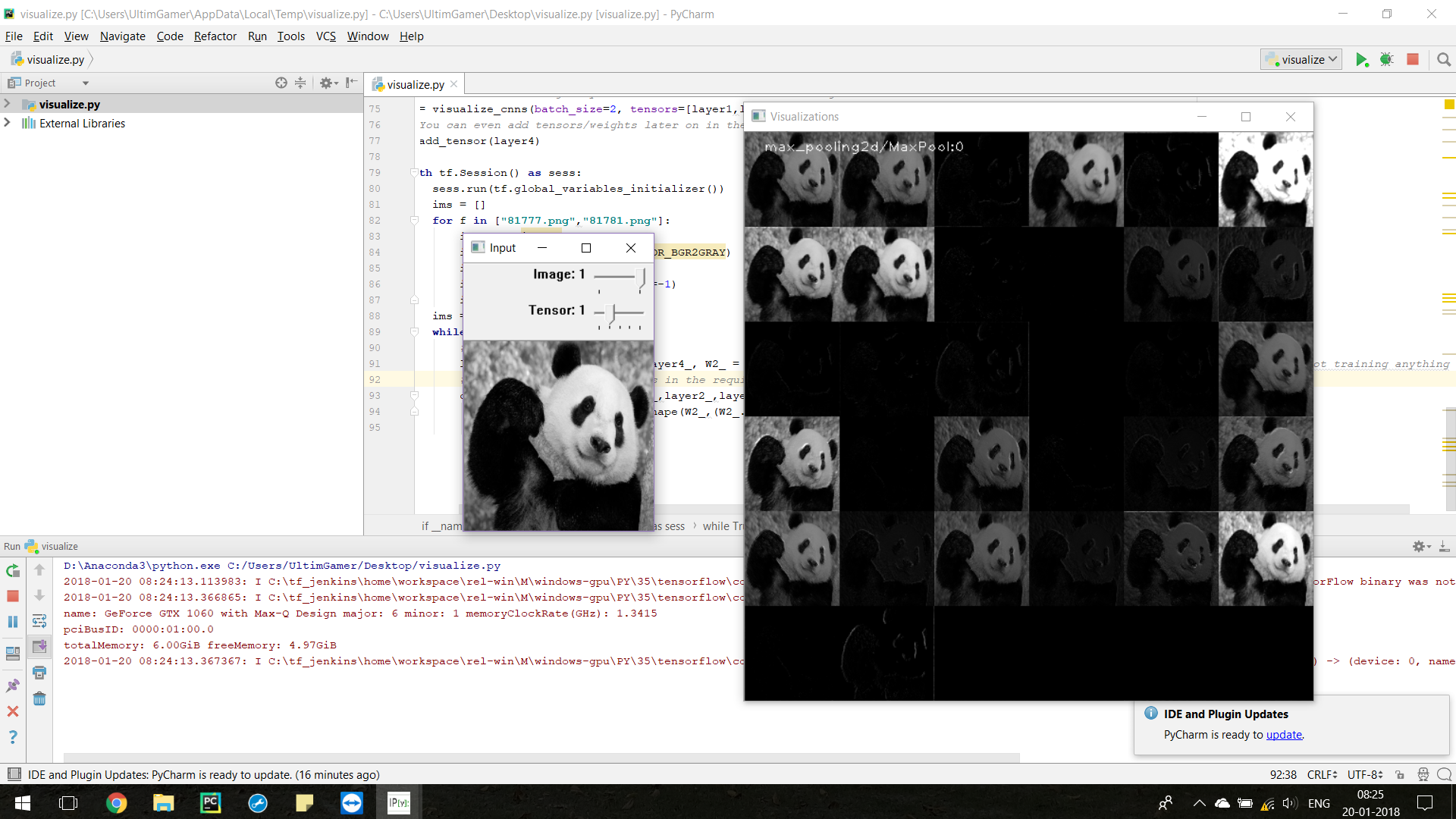Select the visualize.py editor tab

(x=415, y=84)
